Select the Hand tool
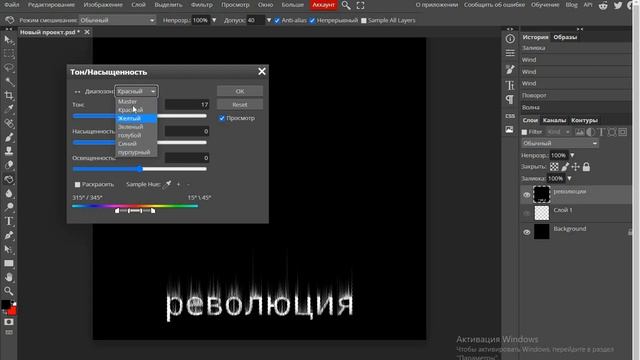 click(x=9, y=277)
